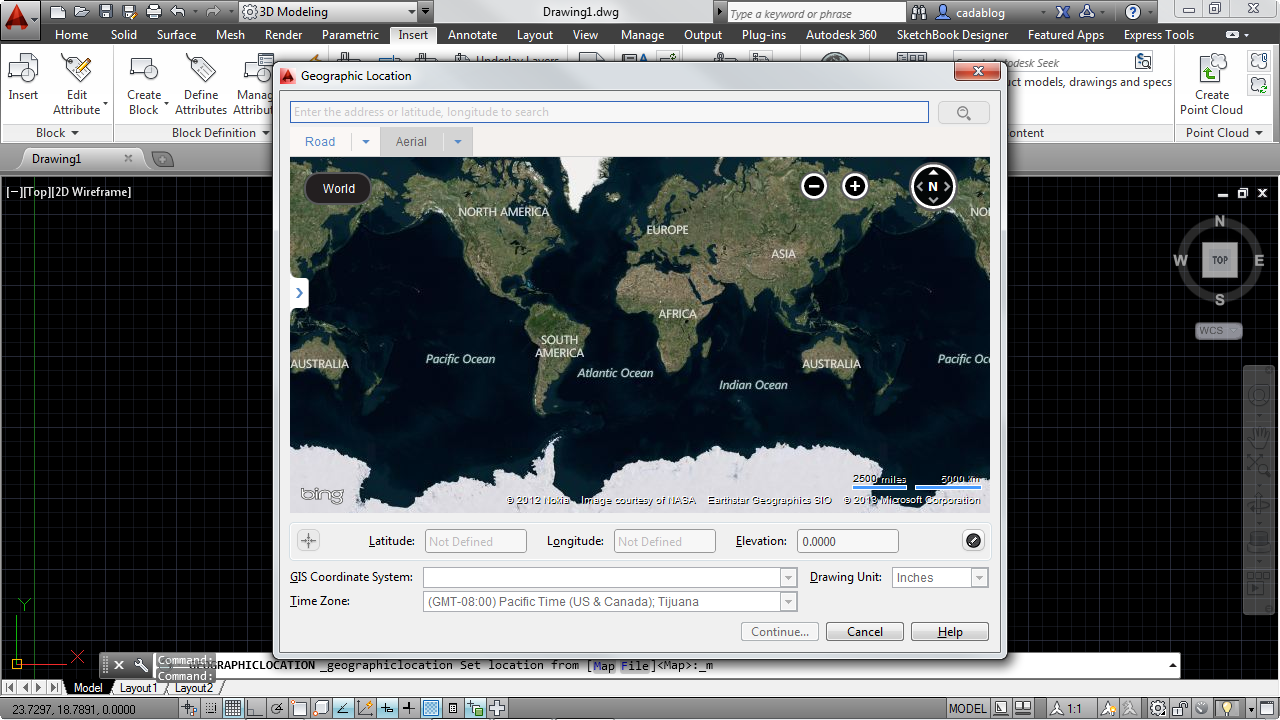Viewport: 1280px width, 720px height.
Task: Open the Home ribbon tab
Action: (x=72, y=35)
